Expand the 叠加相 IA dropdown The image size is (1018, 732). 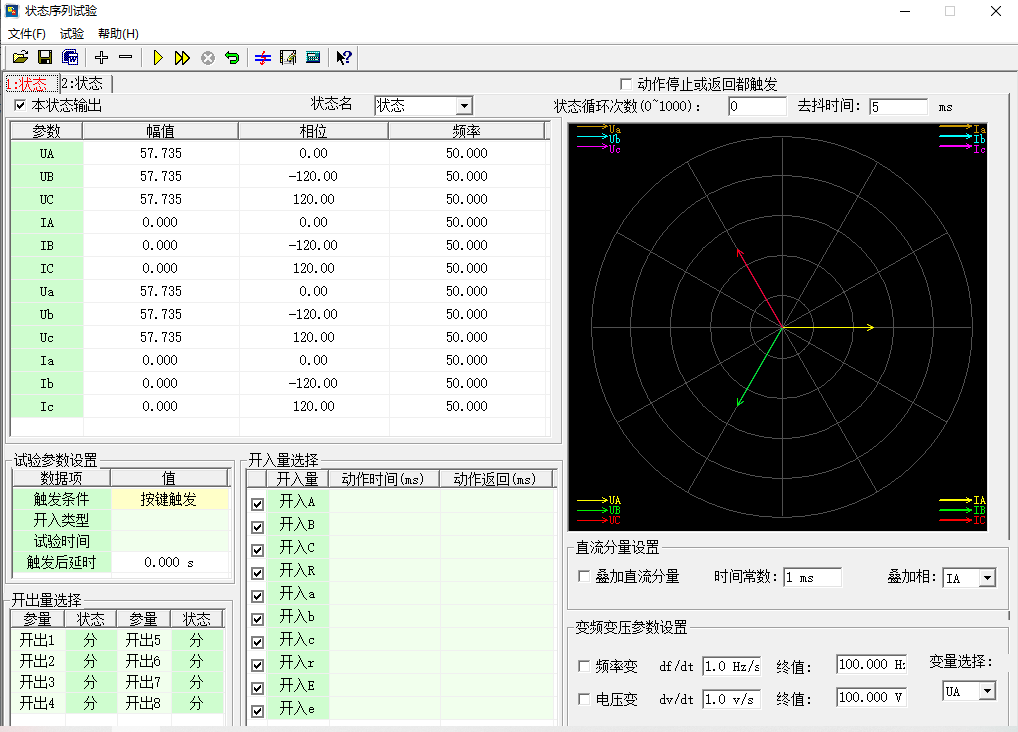point(987,578)
